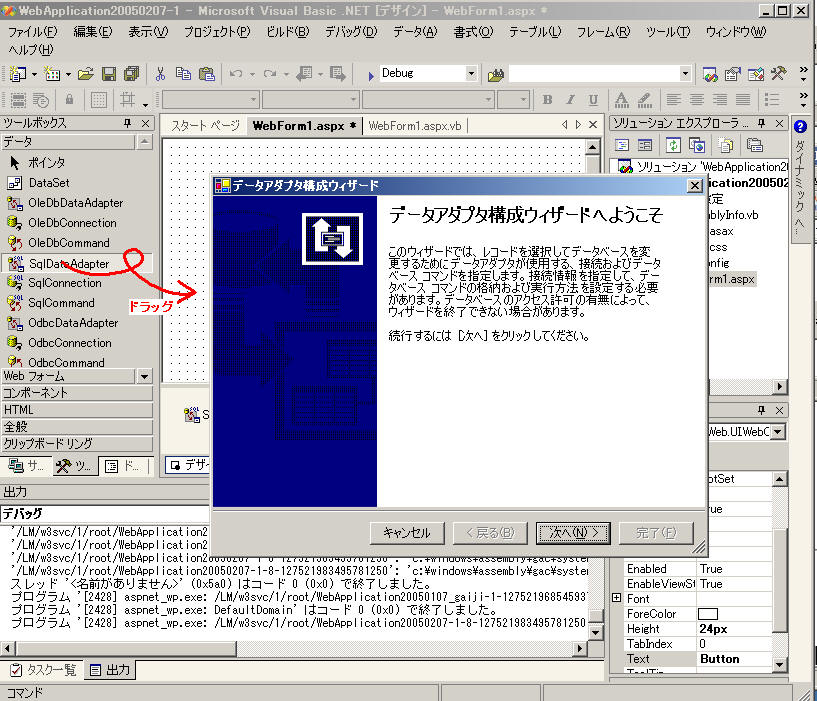Switch to the WebForm1.aspx.vb tab
Image resolution: width=817 pixels, height=701 pixels.
pos(415,126)
